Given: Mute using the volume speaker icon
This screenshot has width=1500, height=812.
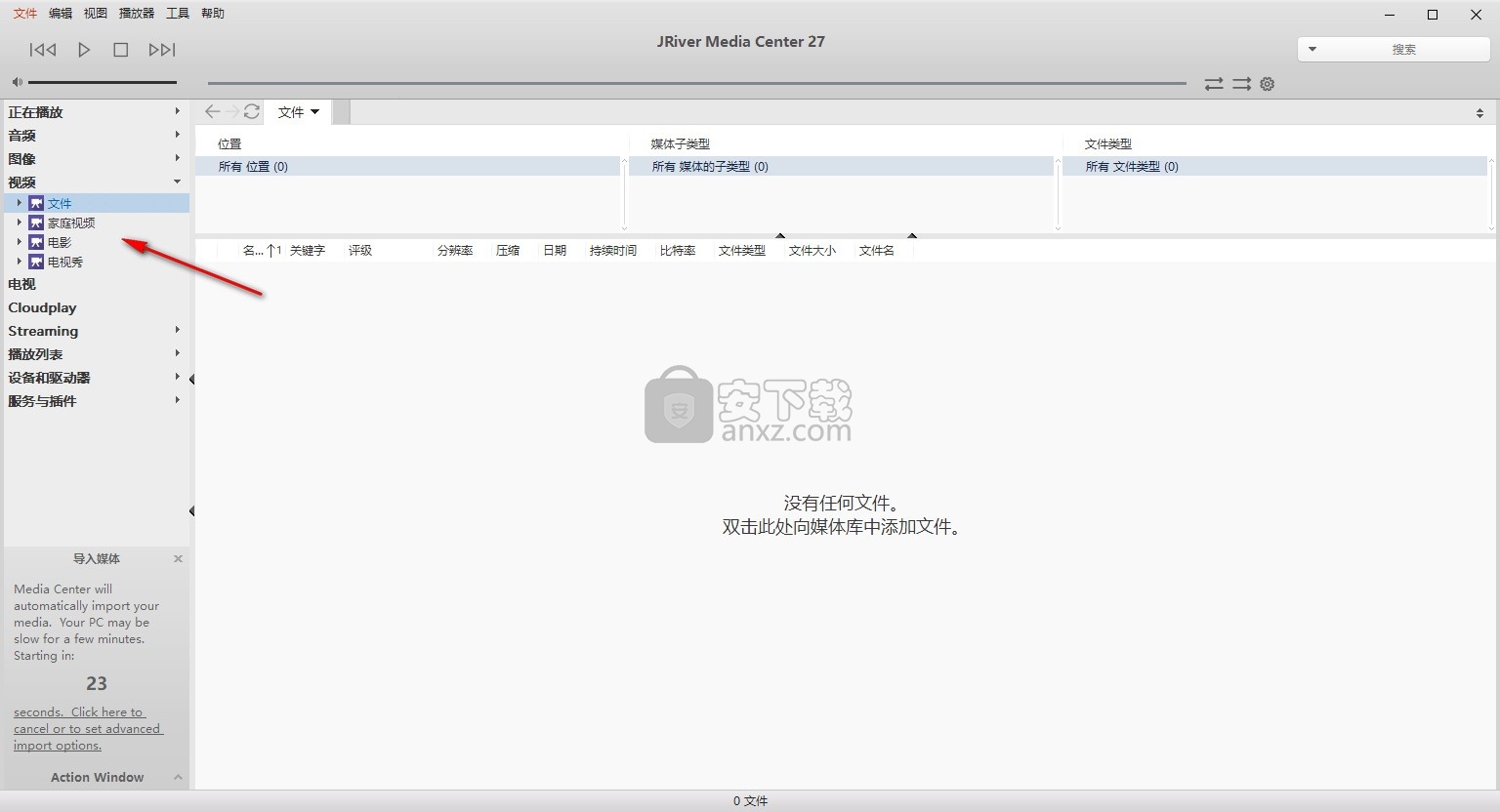Looking at the screenshot, I should tap(18, 82).
